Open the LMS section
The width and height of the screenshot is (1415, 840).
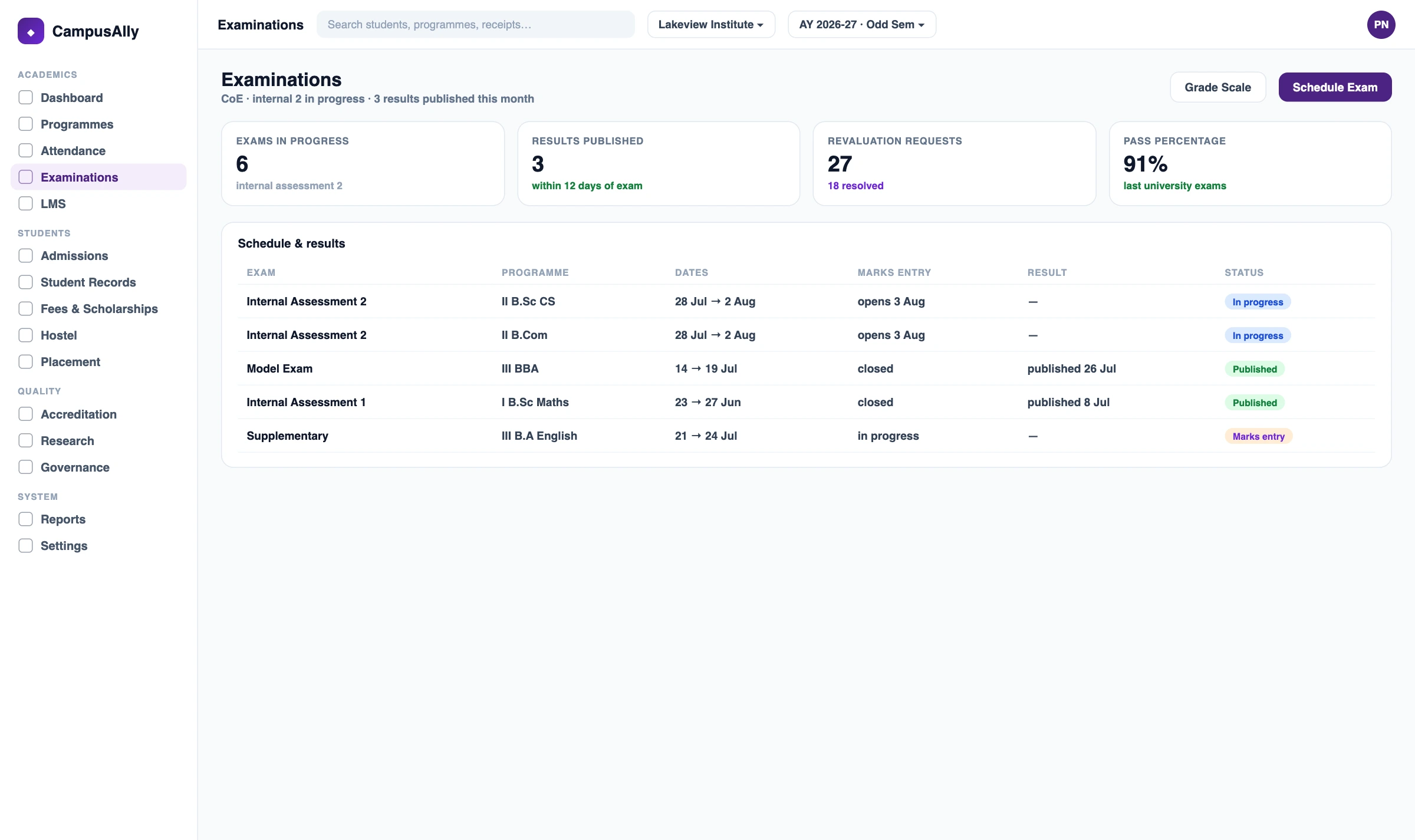point(98,203)
